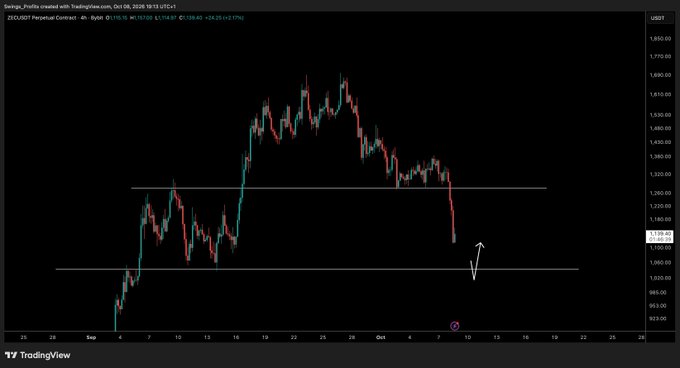Click the 1,530.00 price axis label
Image resolution: width=680 pixels, height=368 pixels.
[x=660, y=115]
